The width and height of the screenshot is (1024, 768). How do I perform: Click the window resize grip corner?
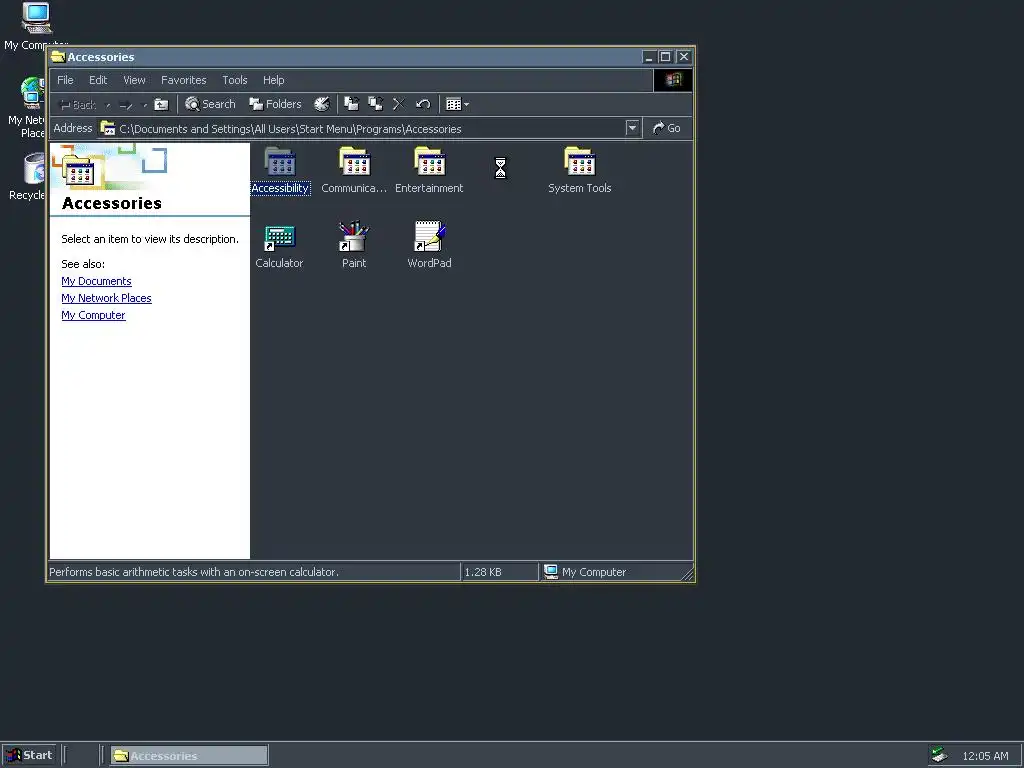687,573
